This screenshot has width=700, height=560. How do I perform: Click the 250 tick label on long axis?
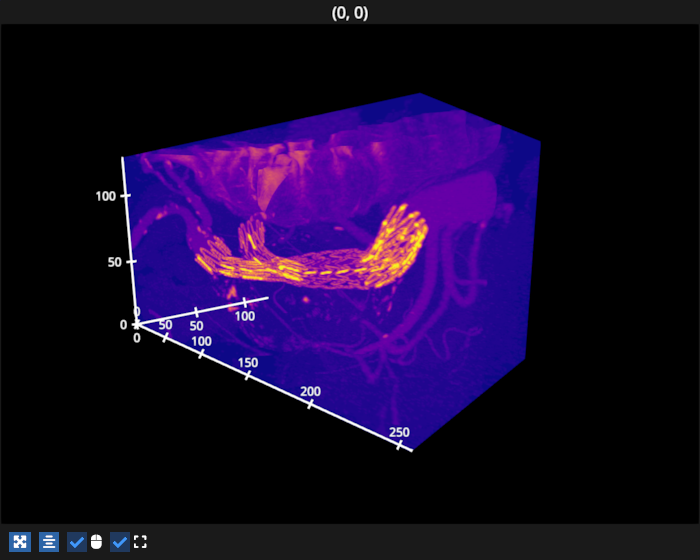tap(399, 432)
